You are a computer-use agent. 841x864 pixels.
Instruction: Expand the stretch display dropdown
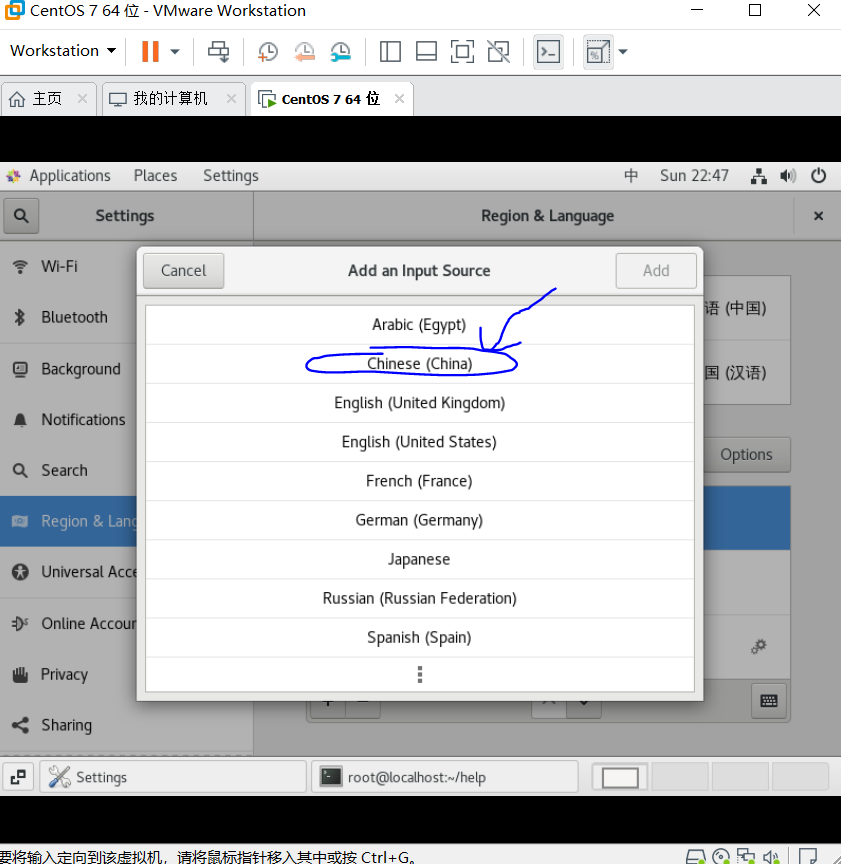click(623, 52)
